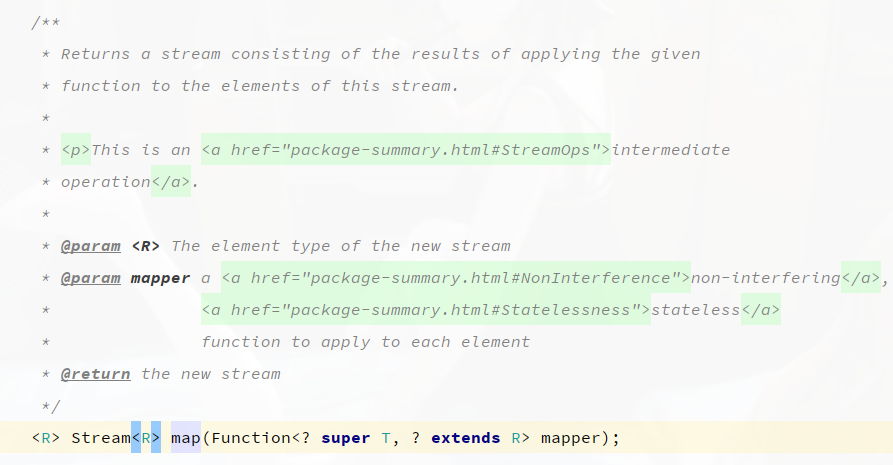Click the extends keyword
The height and width of the screenshot is (465, 893).
click(x=466, y=438)
